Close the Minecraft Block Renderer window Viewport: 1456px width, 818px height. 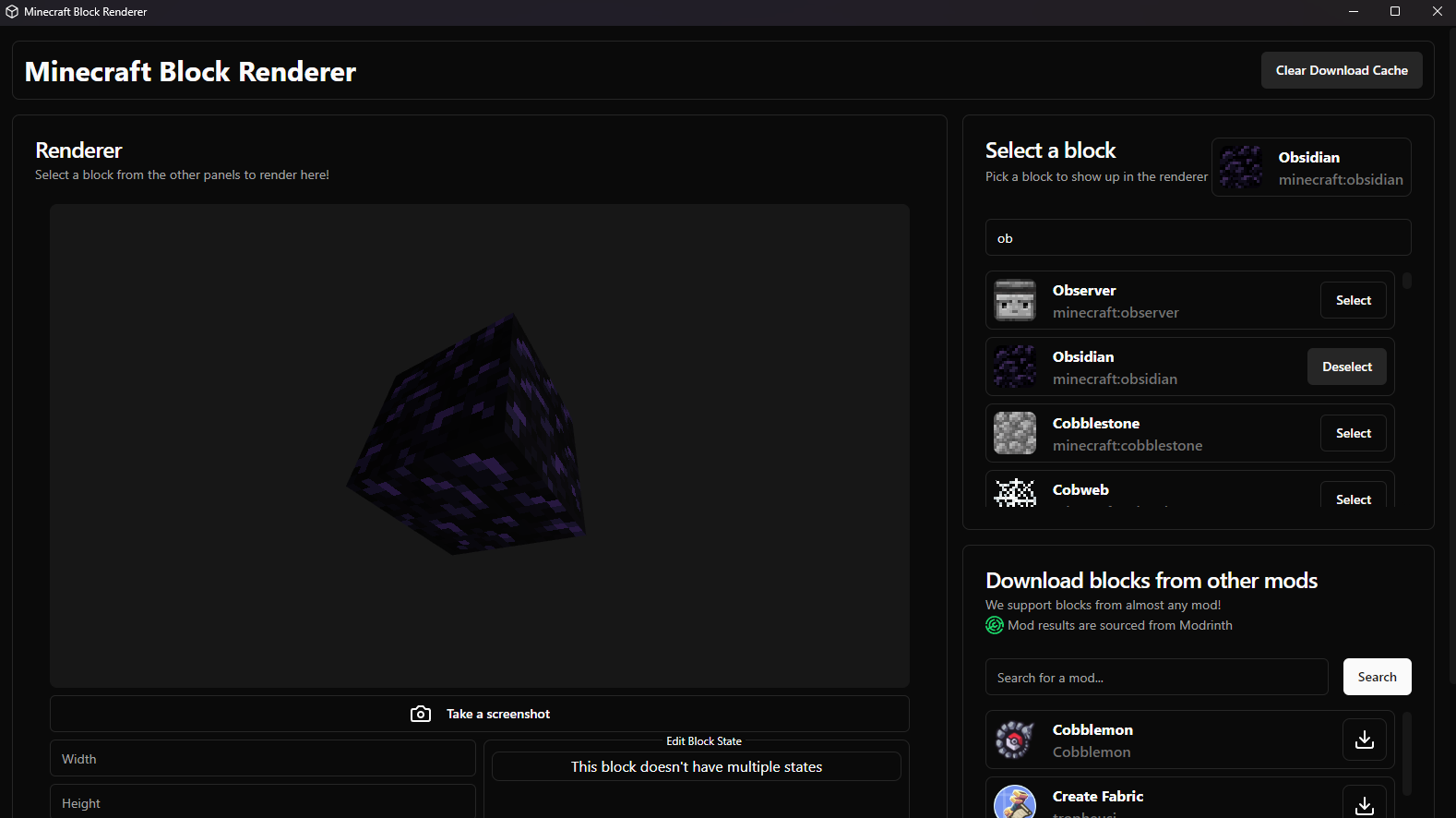click(x=1437, y=12)
